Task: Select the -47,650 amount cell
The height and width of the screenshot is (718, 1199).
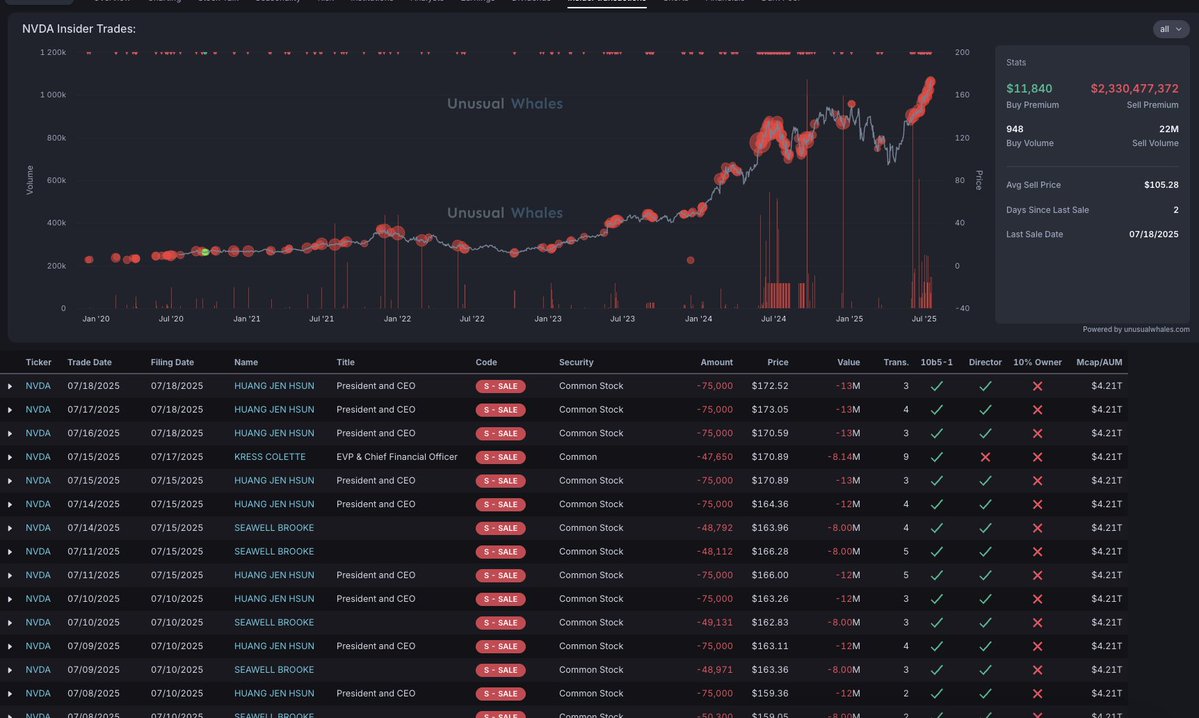Action: [x=714, y=457]
